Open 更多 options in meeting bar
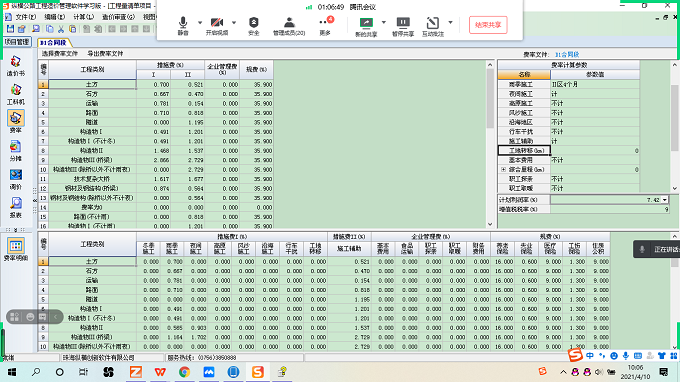680x382 pixels. coord(325,26)
